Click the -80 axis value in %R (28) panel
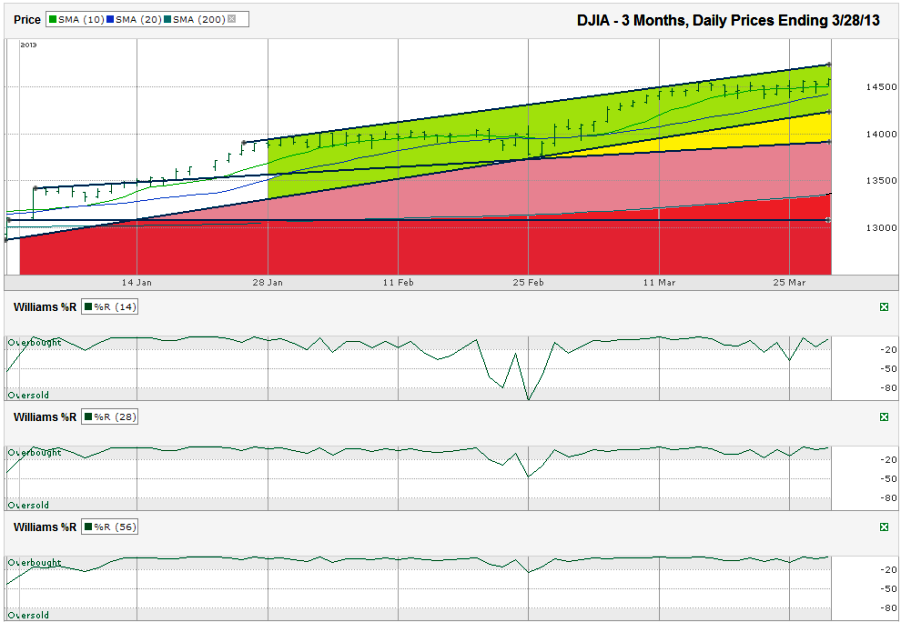This screenshot has height=622, width=901. [889, 498]
